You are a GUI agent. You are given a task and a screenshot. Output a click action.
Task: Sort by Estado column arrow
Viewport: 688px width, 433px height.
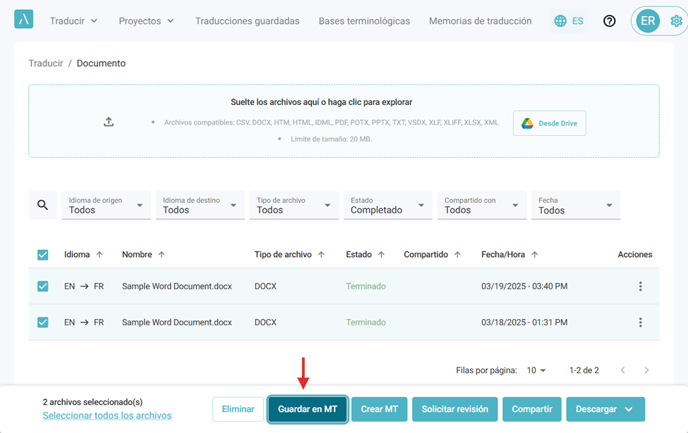point(381,254)
